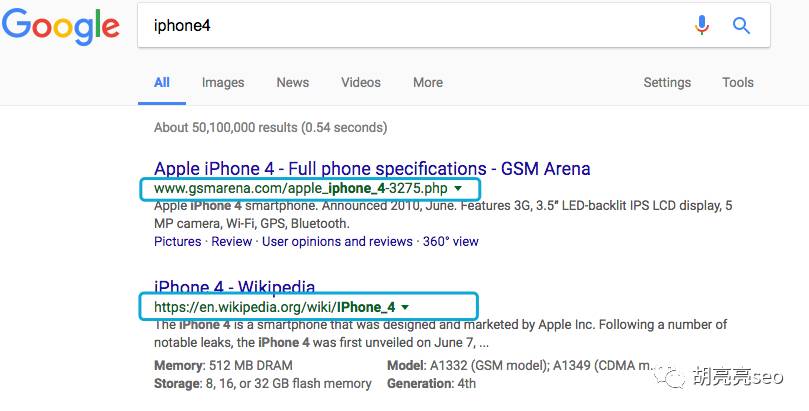Open Apple iPhone 4 GSM Arena result
This screenshot has height=411, width=809.
pos(372,169)
